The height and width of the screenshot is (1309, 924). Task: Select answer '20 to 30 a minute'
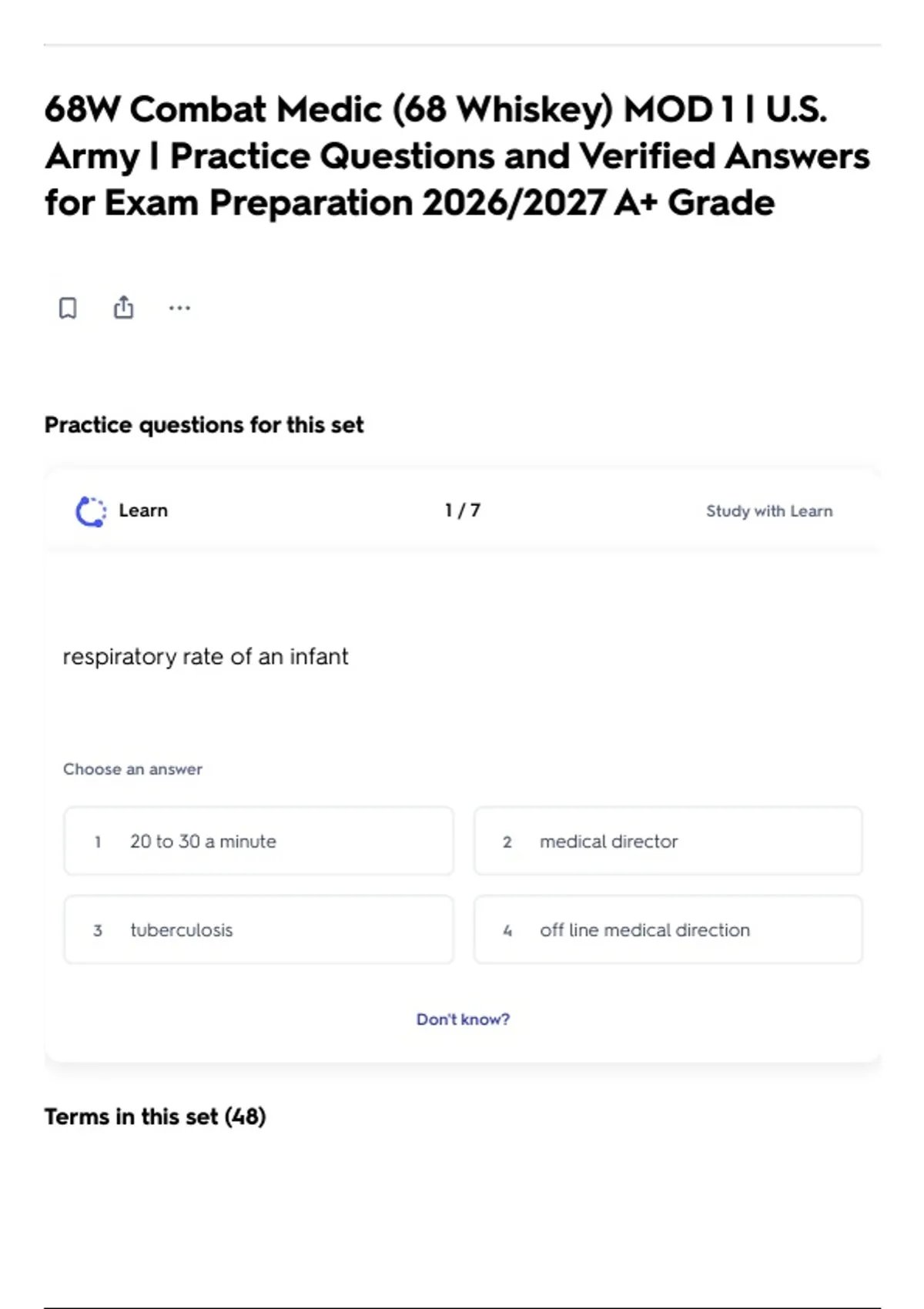click(x=259, y=841)
